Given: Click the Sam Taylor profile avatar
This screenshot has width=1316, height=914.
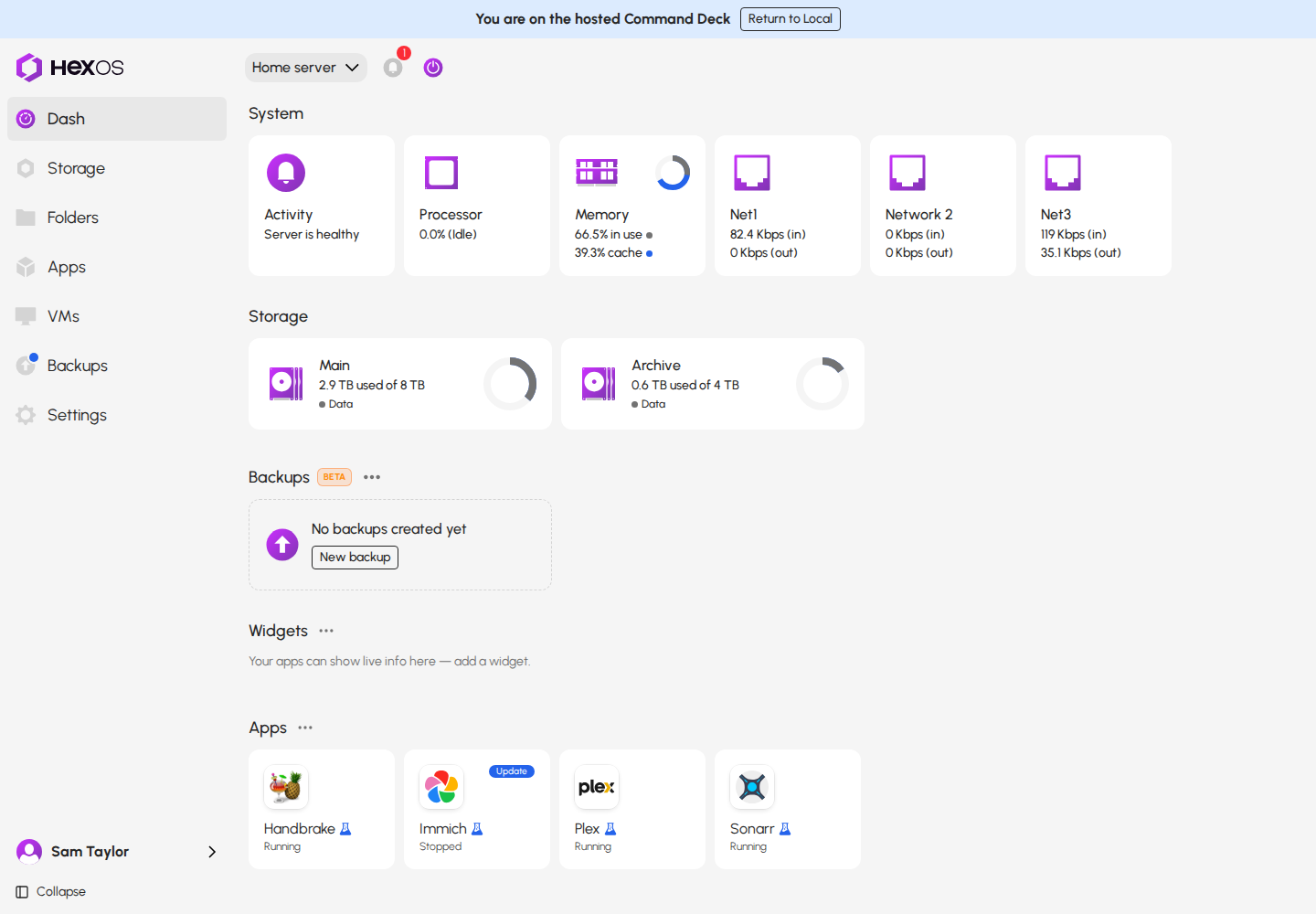Looking at the screenshot, I should point(29,852).
